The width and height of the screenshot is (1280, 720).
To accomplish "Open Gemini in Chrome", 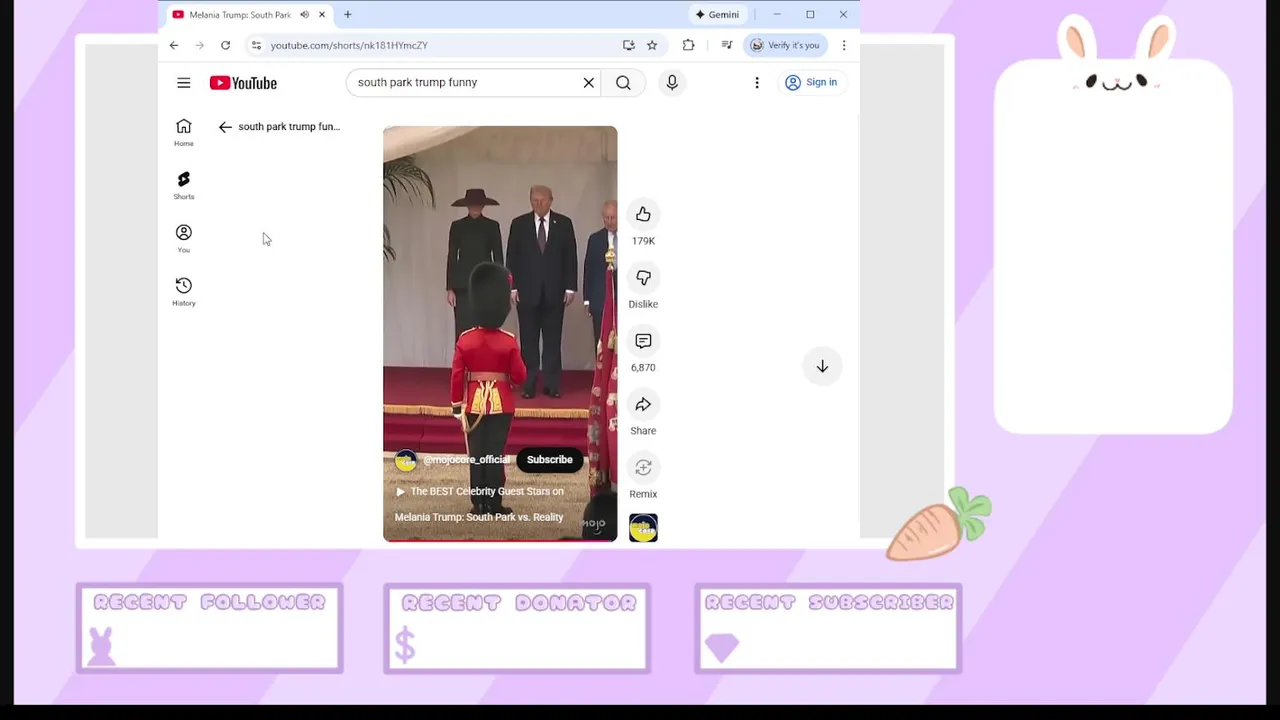I will [717, 15].
